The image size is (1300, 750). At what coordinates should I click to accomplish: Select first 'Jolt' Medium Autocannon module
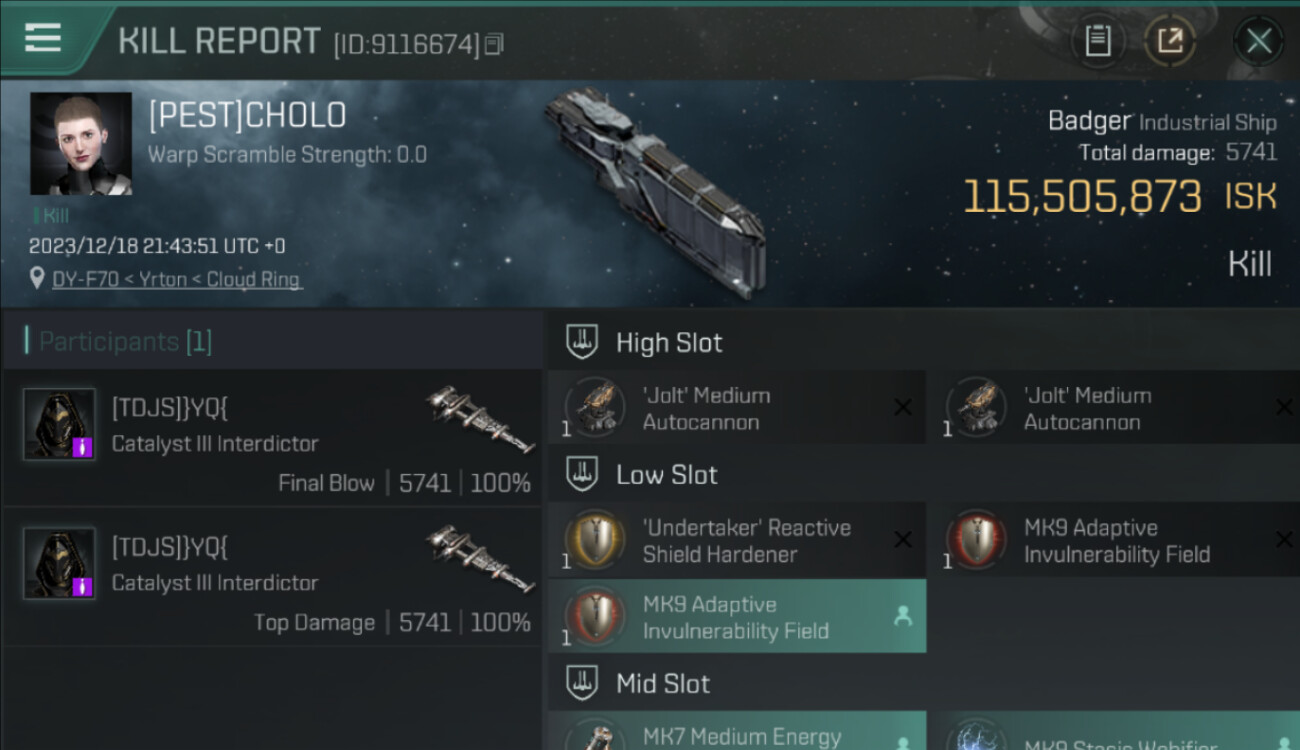point(737,408)
